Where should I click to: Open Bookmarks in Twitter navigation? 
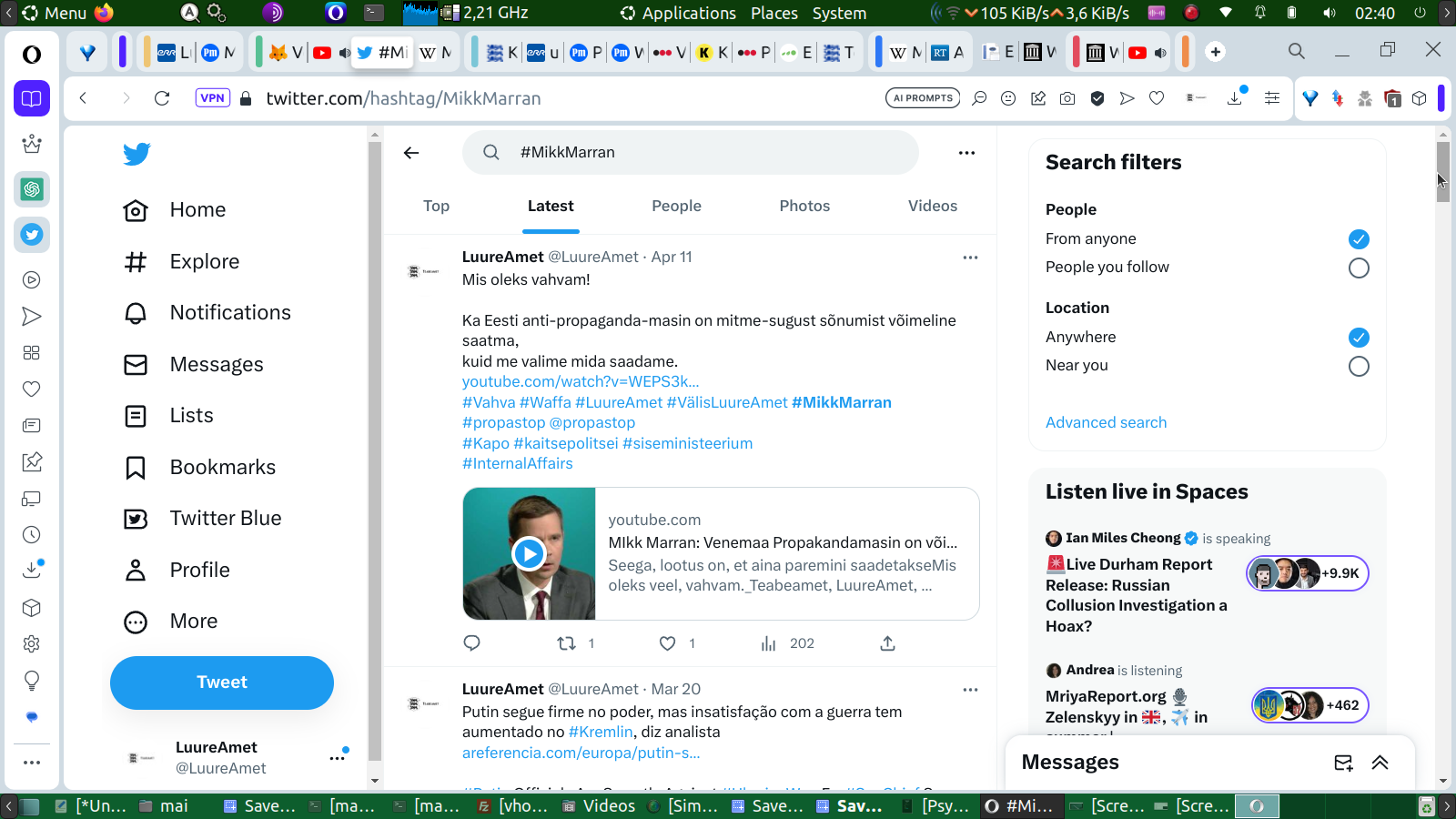point(199,468)
